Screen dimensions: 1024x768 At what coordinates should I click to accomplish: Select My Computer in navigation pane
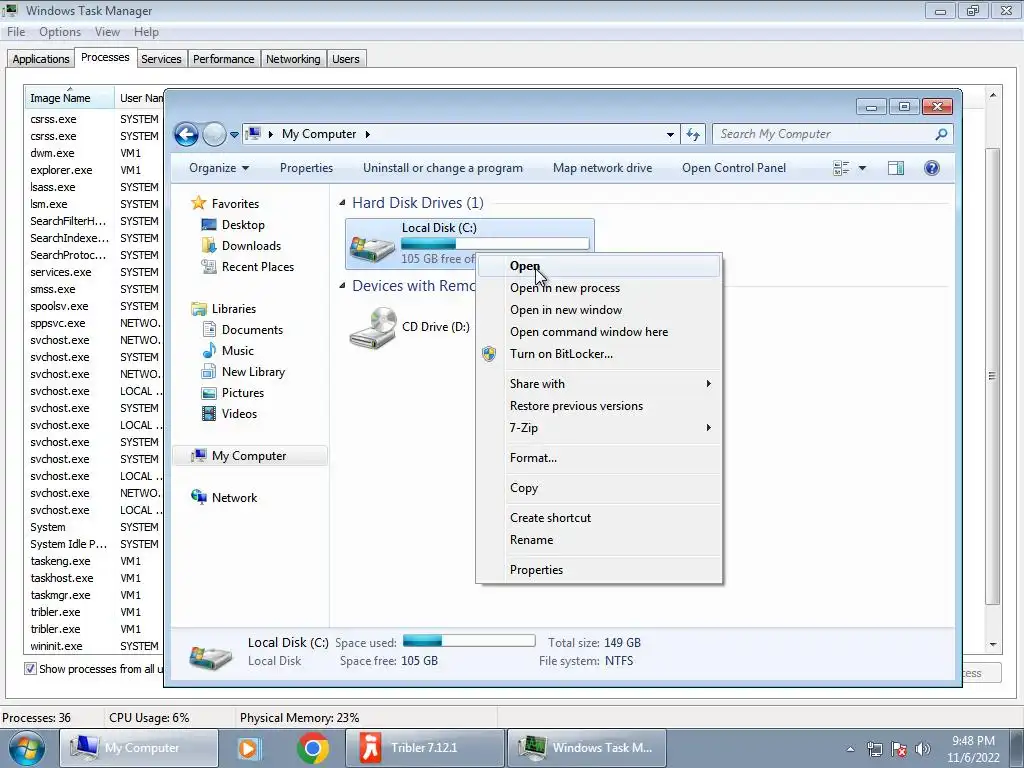pos(249,456)
